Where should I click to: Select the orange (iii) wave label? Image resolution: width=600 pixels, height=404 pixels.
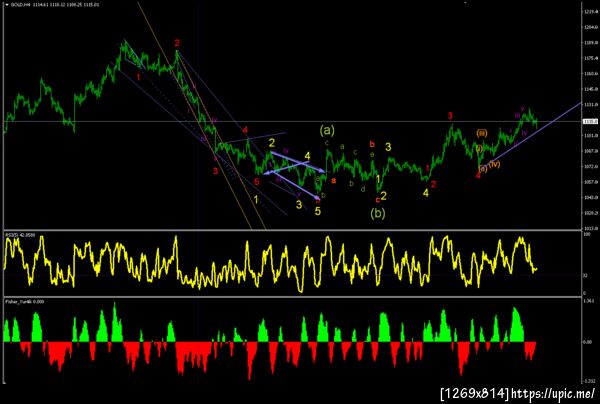coord(482,133)
